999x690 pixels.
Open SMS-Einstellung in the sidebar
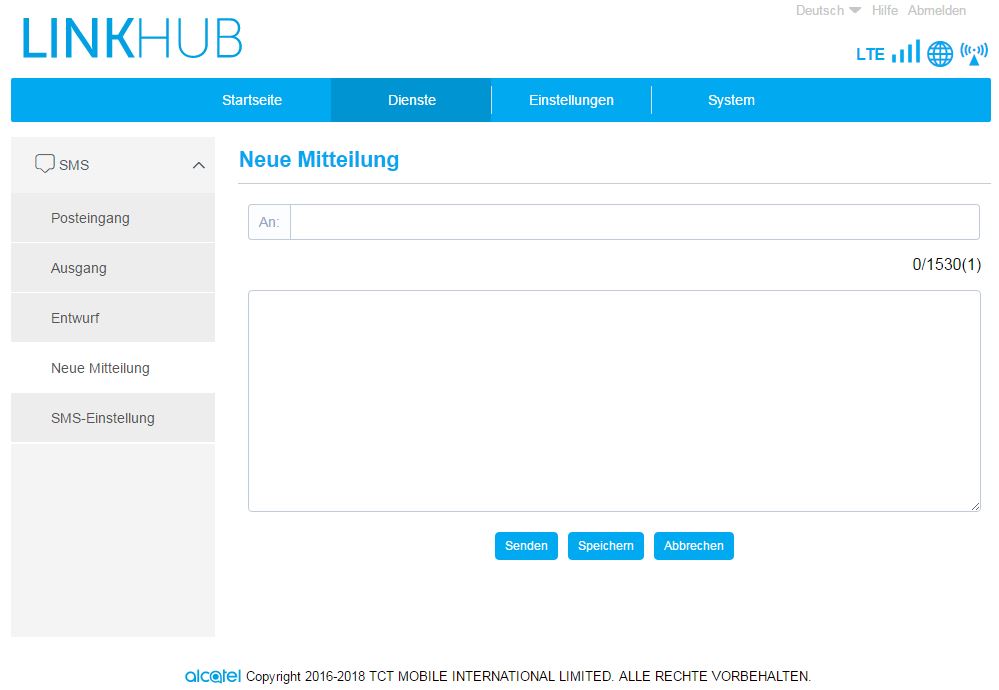pyautogui.click(x=103, y=418)
